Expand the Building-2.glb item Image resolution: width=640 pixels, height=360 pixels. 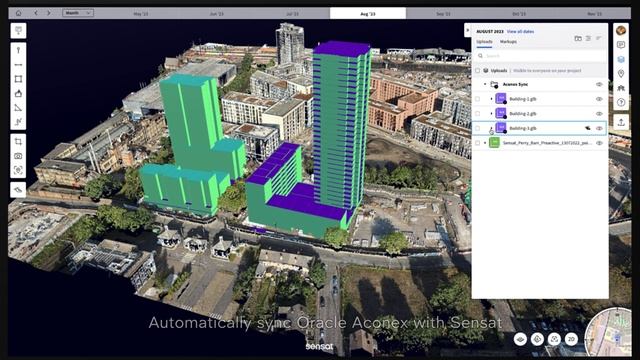(x=491, y=113)
